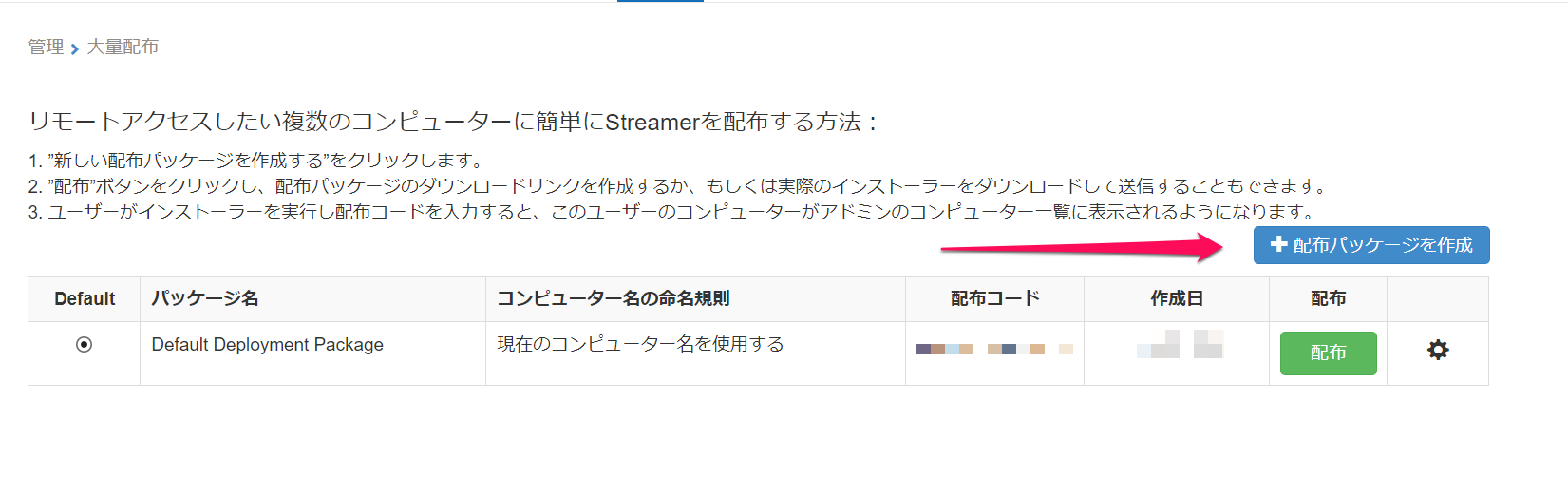Viewport: 1568px width, 477px height.
Task: Click the green 配布 button
Action: pos(1328,353)
